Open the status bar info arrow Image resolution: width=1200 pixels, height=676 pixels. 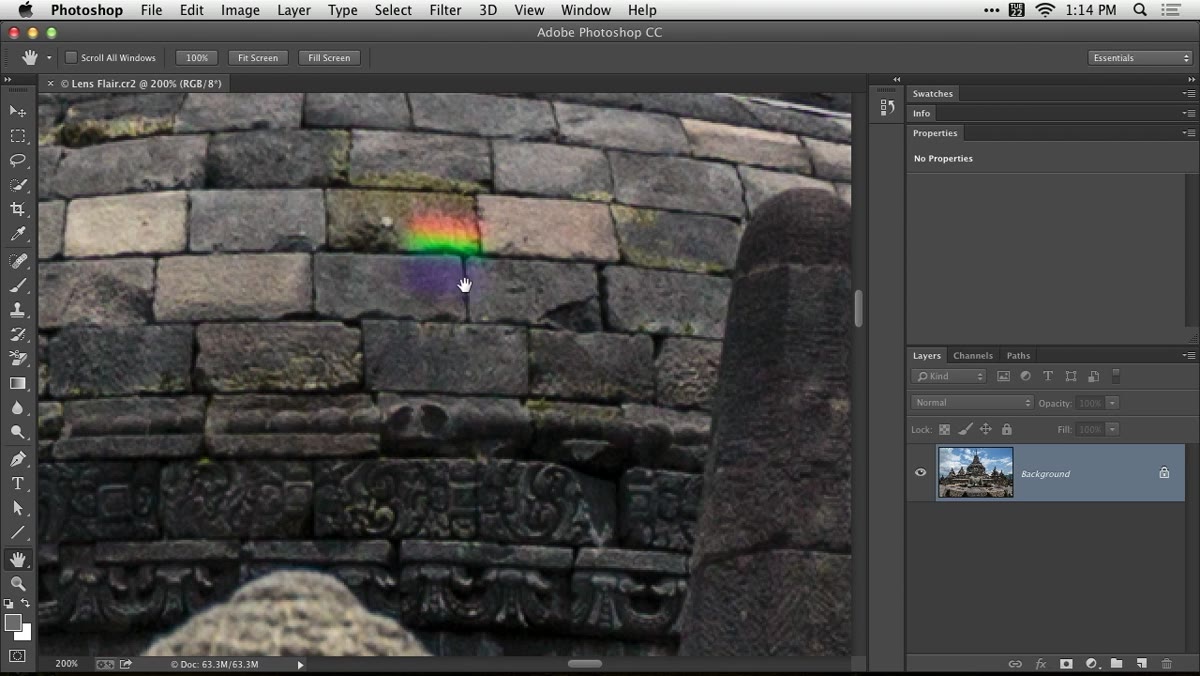[x=300, y=664]
